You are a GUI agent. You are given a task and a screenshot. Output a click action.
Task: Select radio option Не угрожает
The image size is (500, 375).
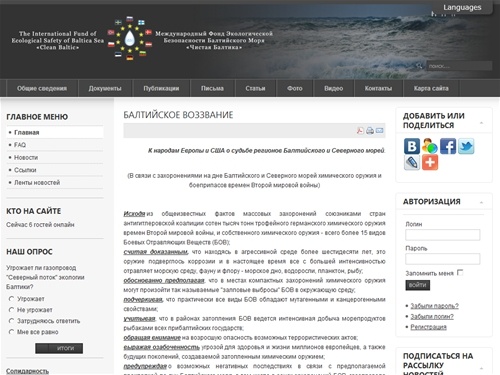(x=11, y=310)
